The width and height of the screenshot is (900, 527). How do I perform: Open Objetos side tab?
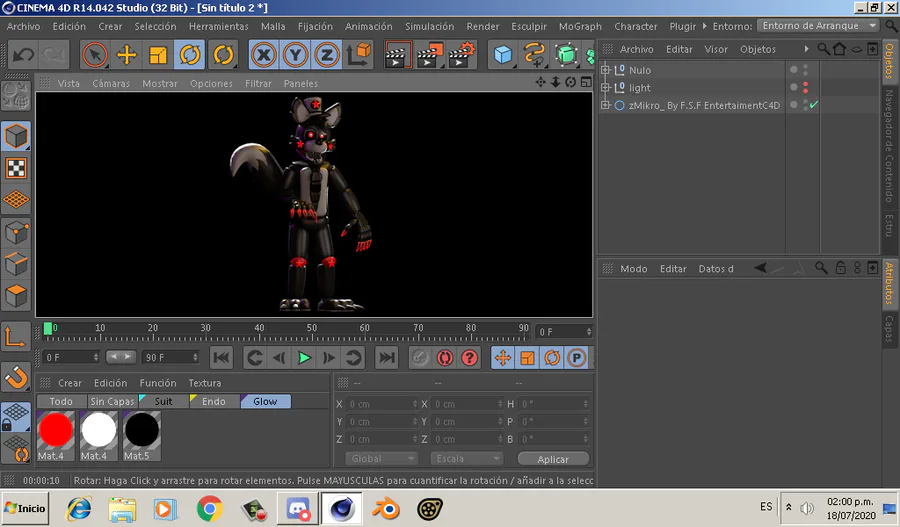pyautogui.click(x=890, y=60)
